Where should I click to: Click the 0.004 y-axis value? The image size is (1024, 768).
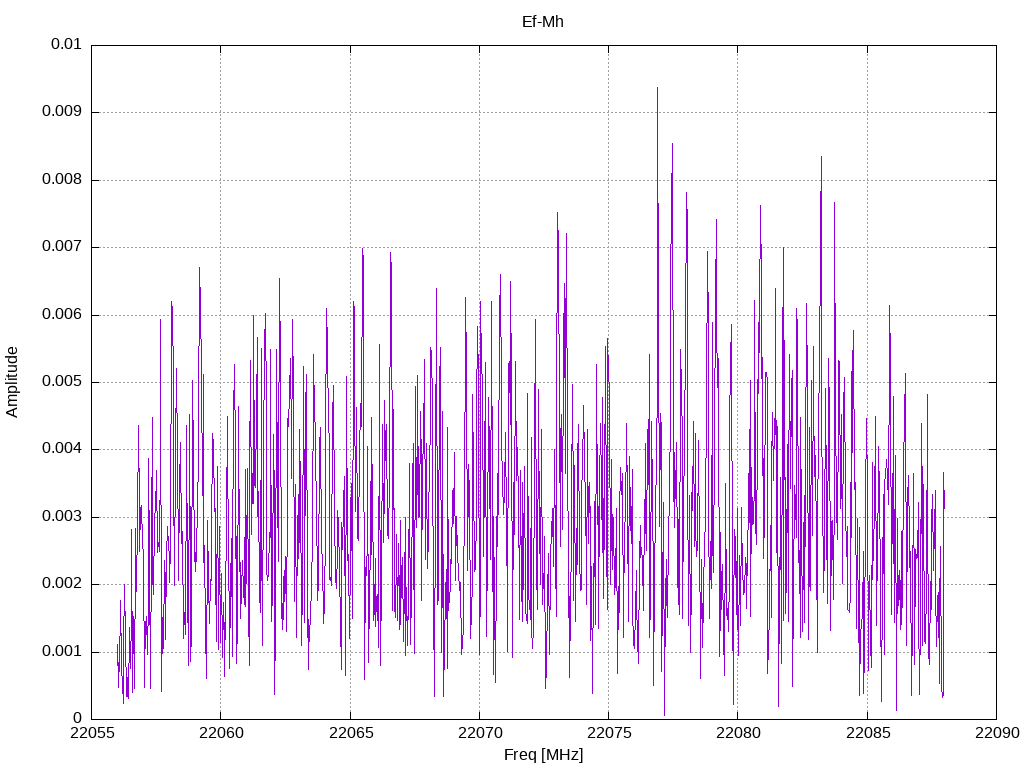(62, 449)
